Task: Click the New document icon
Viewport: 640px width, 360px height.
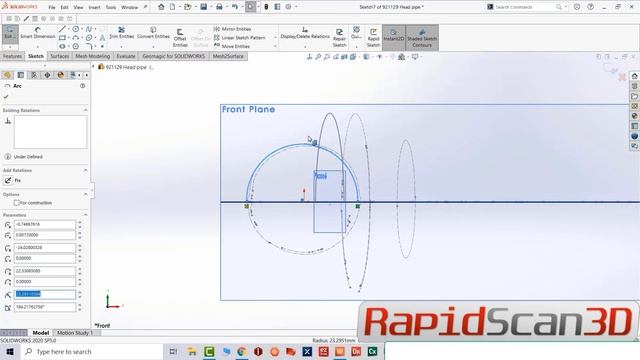Action: point(173,7)
